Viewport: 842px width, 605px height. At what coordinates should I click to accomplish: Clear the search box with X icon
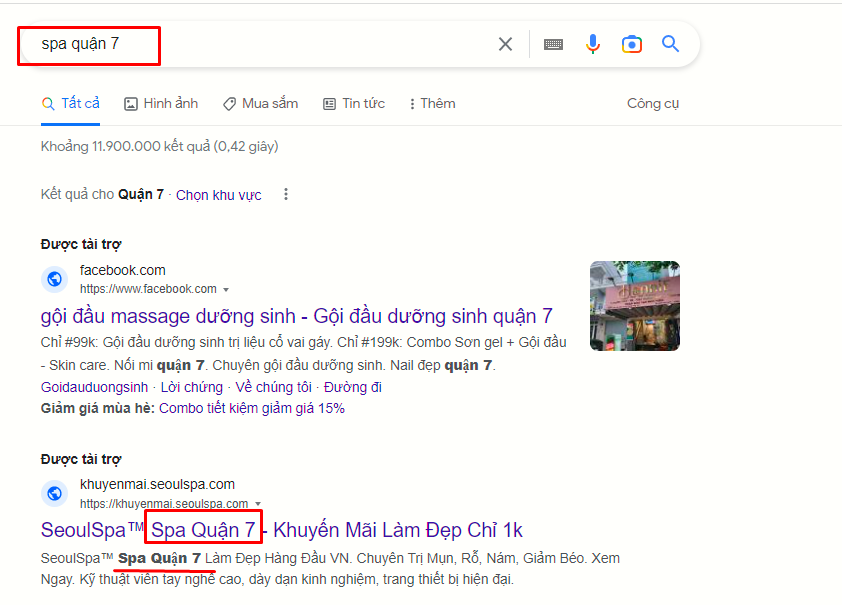(x=505, y=44)
